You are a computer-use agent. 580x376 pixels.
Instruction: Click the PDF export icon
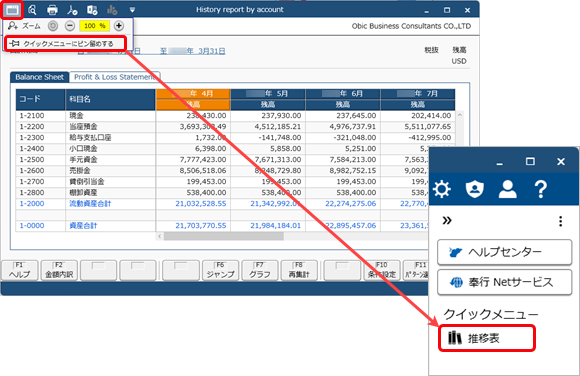(x=72, y=10)
